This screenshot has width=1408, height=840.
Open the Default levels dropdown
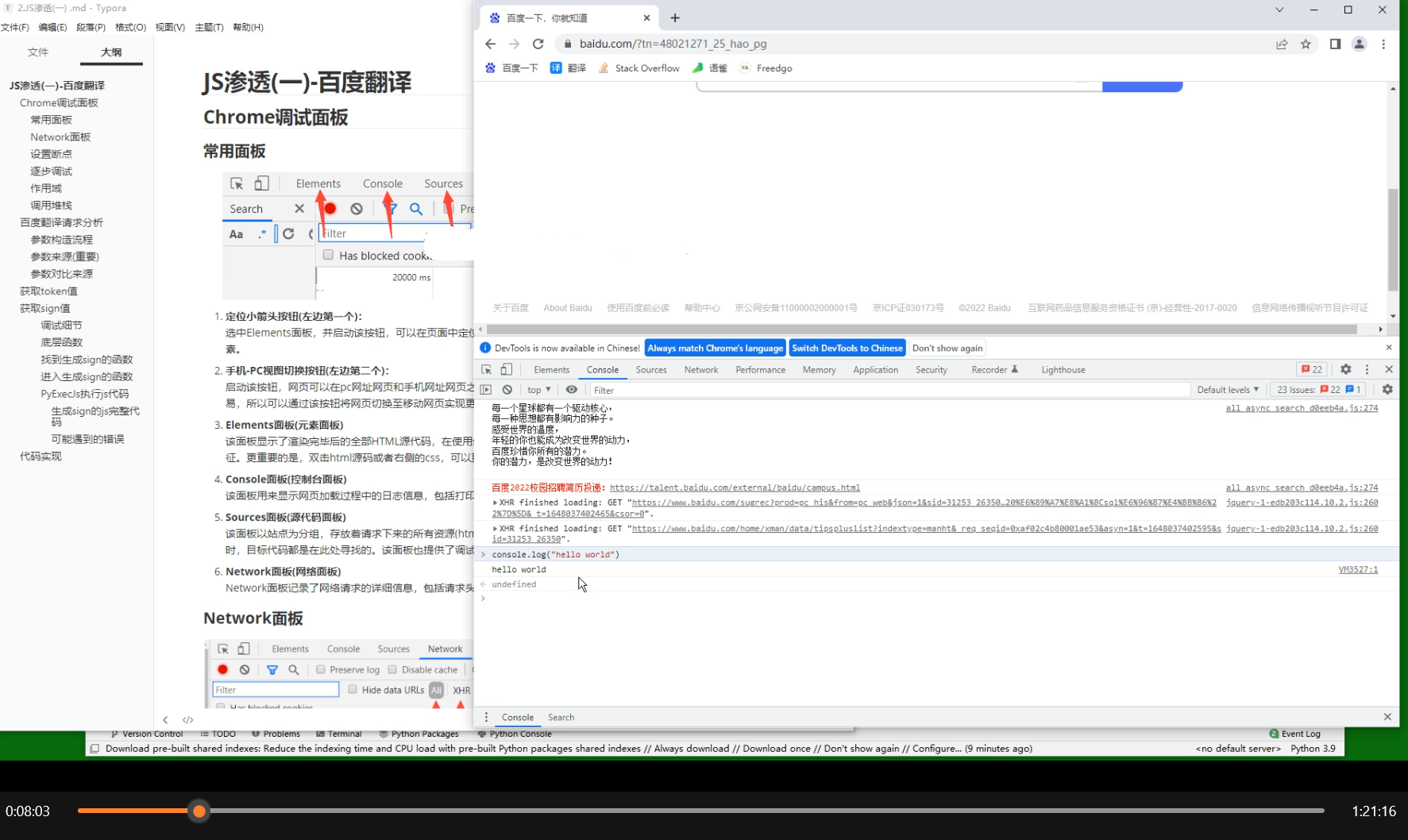pyautogui.click(x=1228, y=390)
